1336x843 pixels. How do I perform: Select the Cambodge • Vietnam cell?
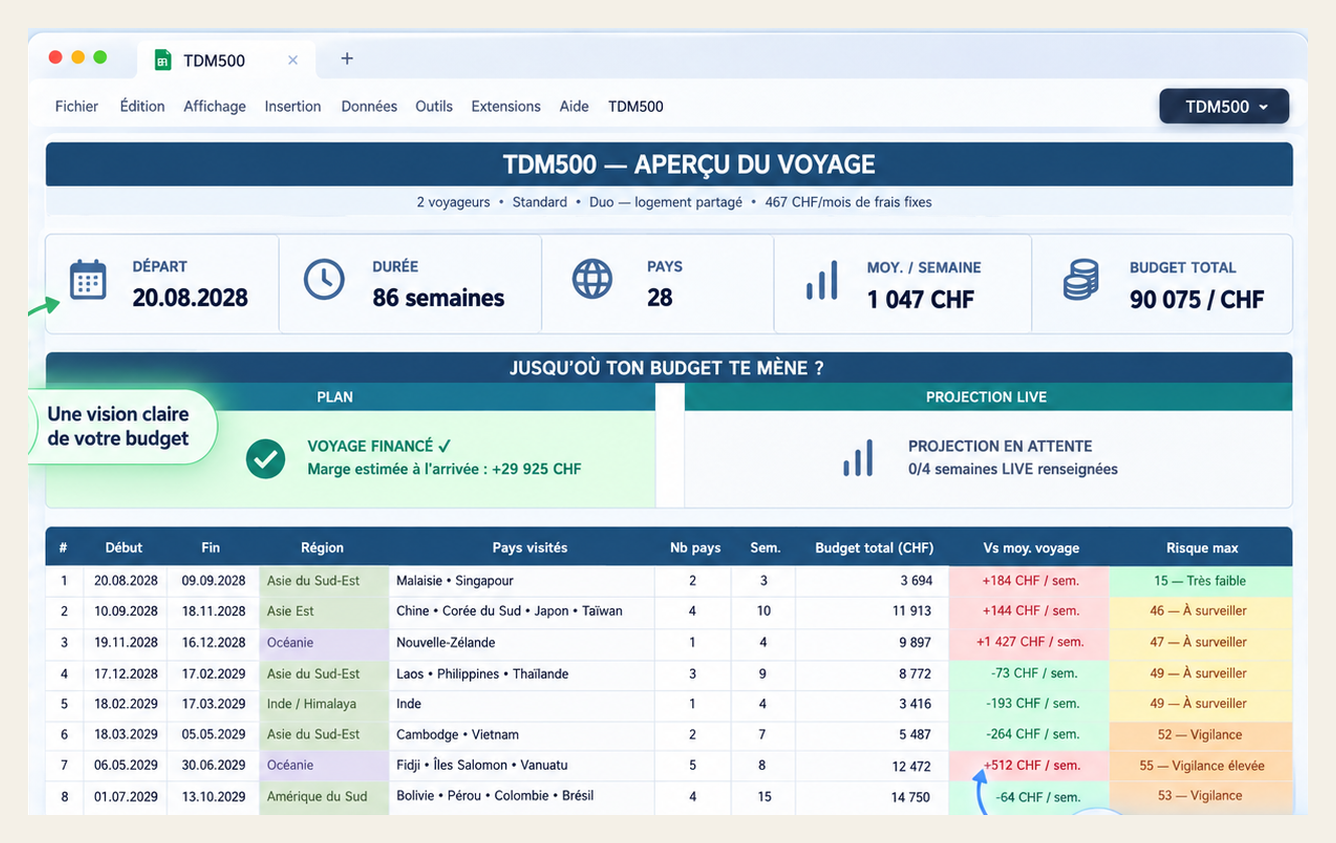522,734
